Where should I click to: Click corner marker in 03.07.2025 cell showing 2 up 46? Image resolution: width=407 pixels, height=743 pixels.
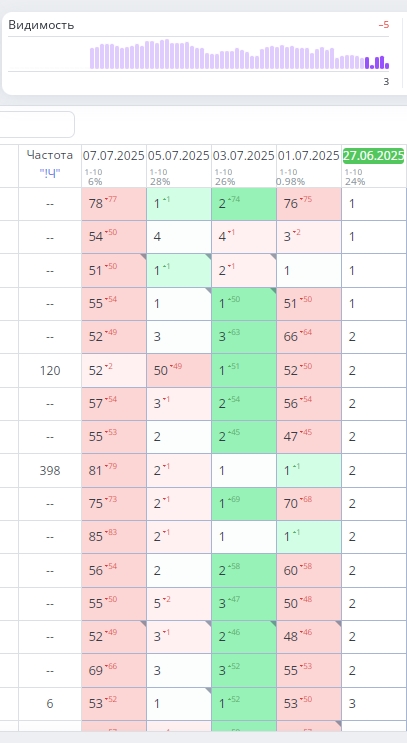273,624
